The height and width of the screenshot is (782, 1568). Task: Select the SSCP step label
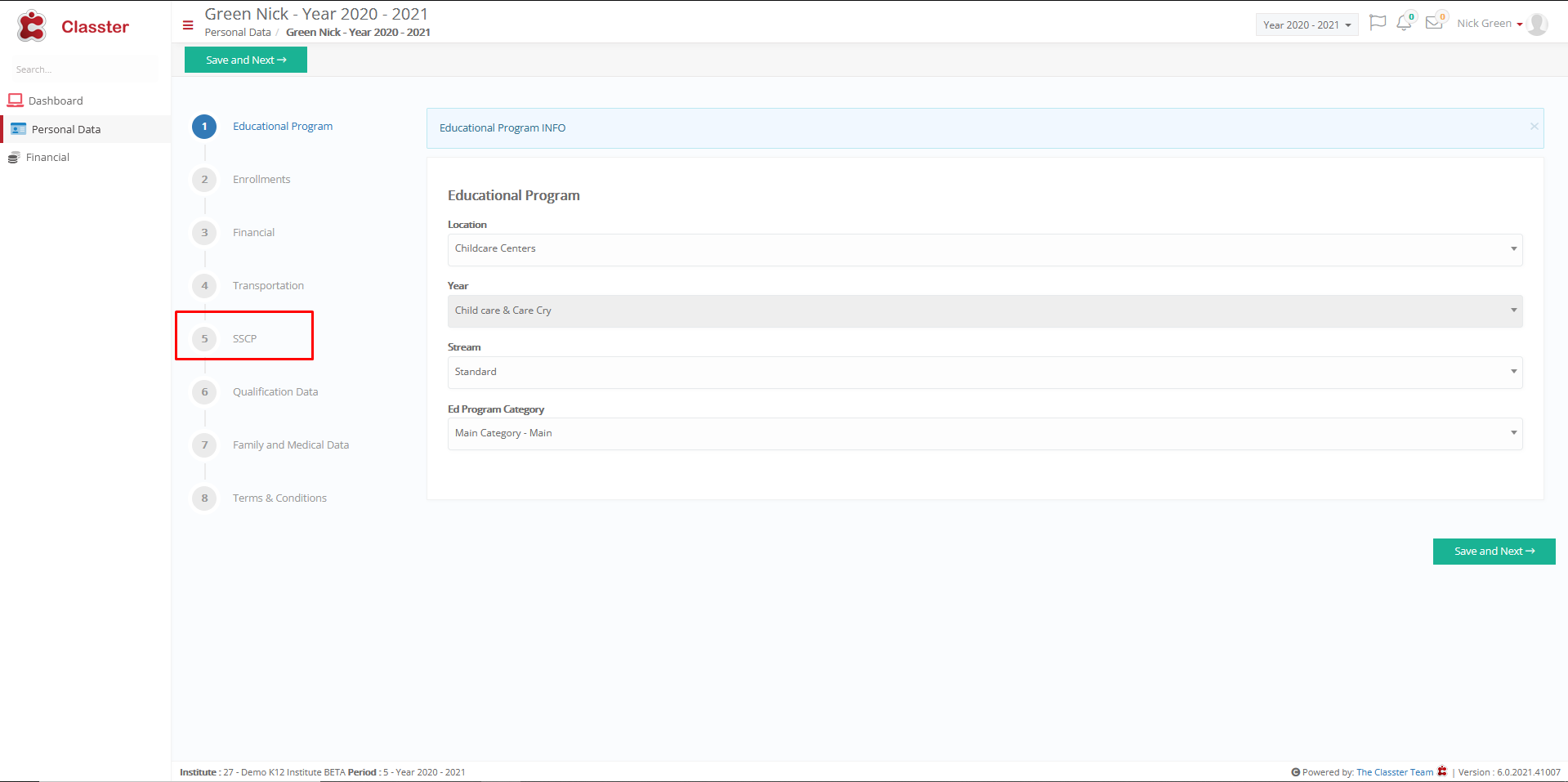(244, 339)
